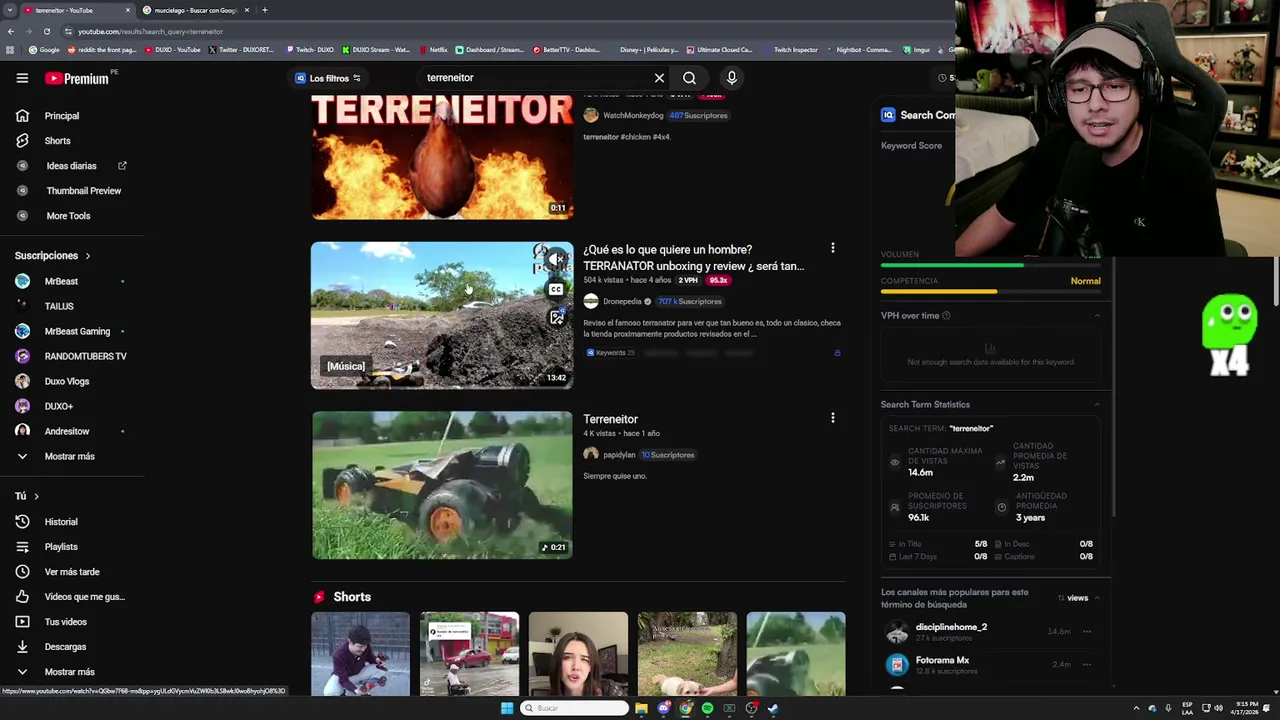Start voice search with the microphone
1280x720 pixels.
click(x=732, y=78)
